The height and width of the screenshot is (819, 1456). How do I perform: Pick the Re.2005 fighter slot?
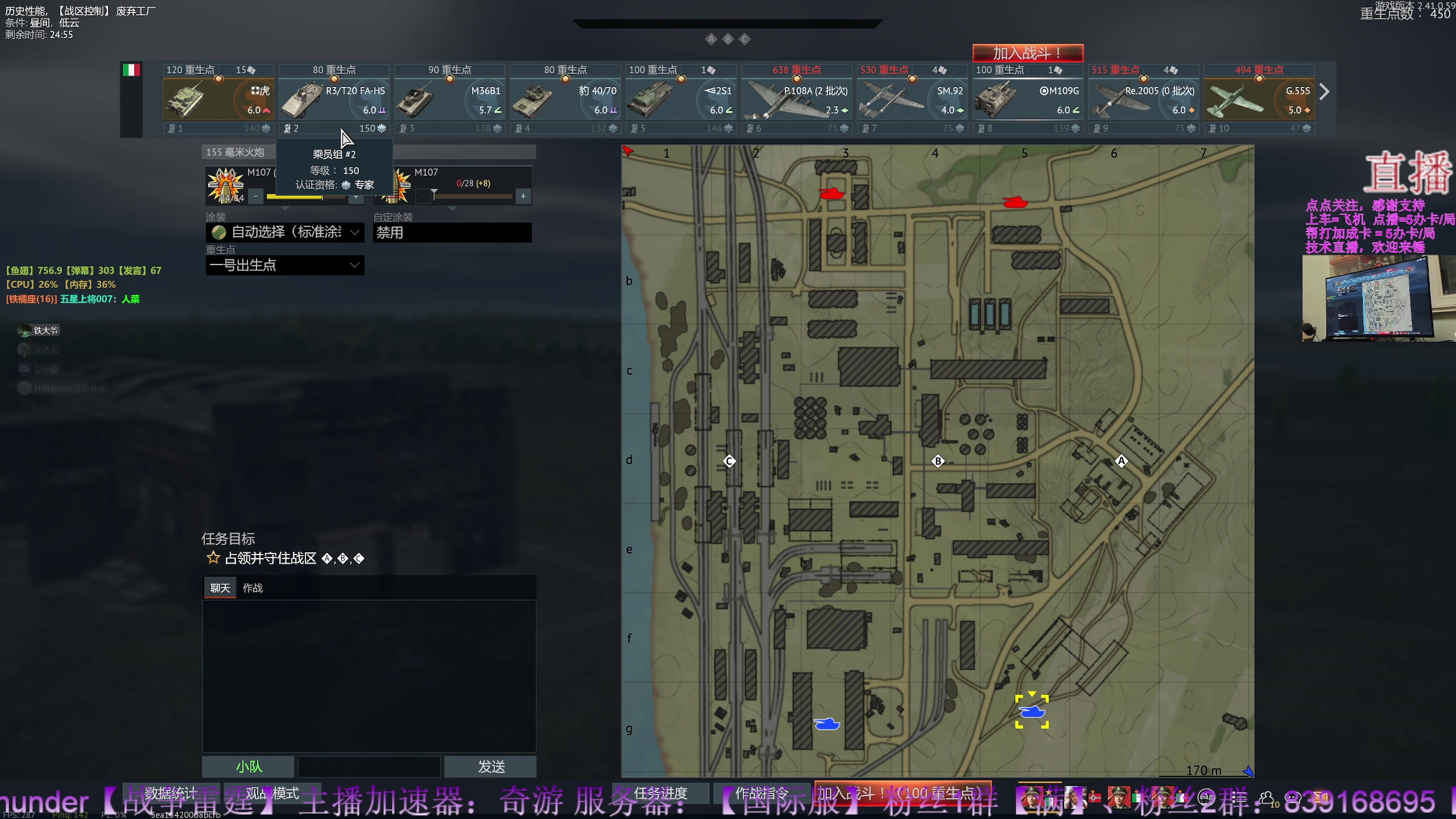click(1143, 100)
